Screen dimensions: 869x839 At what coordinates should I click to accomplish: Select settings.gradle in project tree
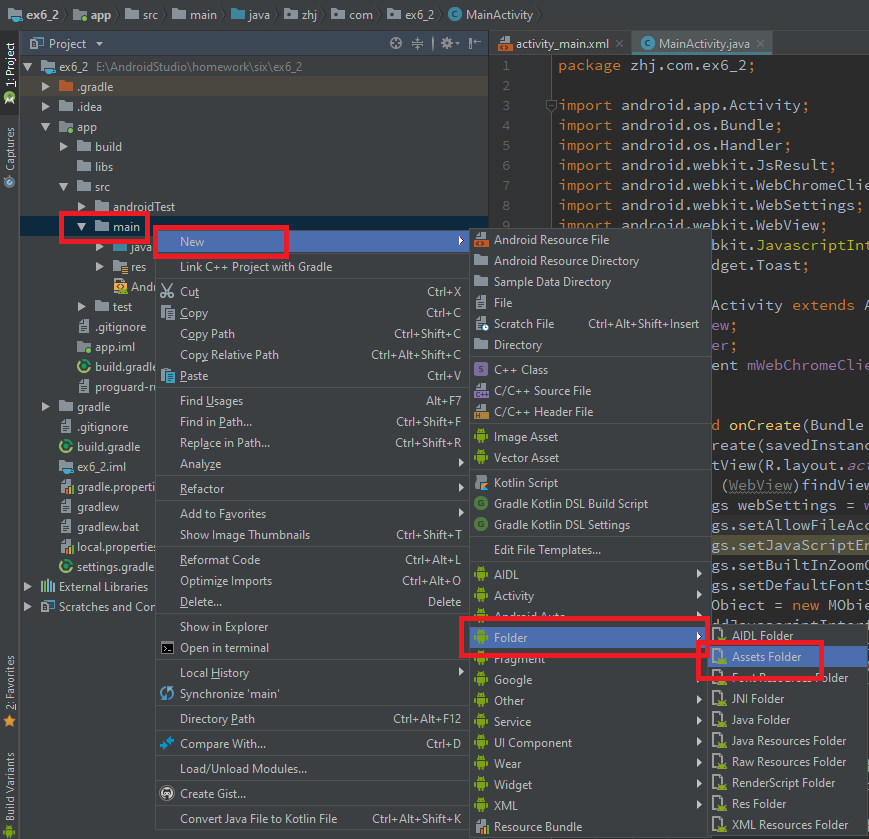(106, 567)
